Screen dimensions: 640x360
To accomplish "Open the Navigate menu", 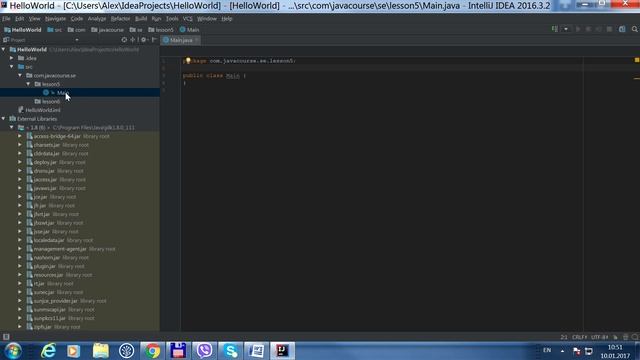I will [55, 19].
